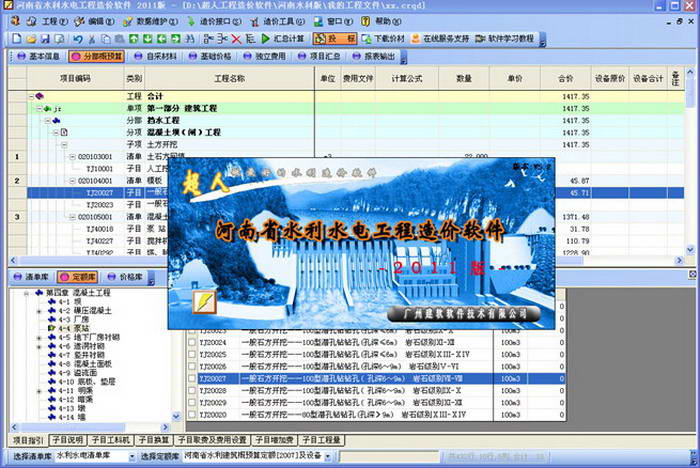
Task: Click the New file icon in toolbar
Action: coord(17,39)
